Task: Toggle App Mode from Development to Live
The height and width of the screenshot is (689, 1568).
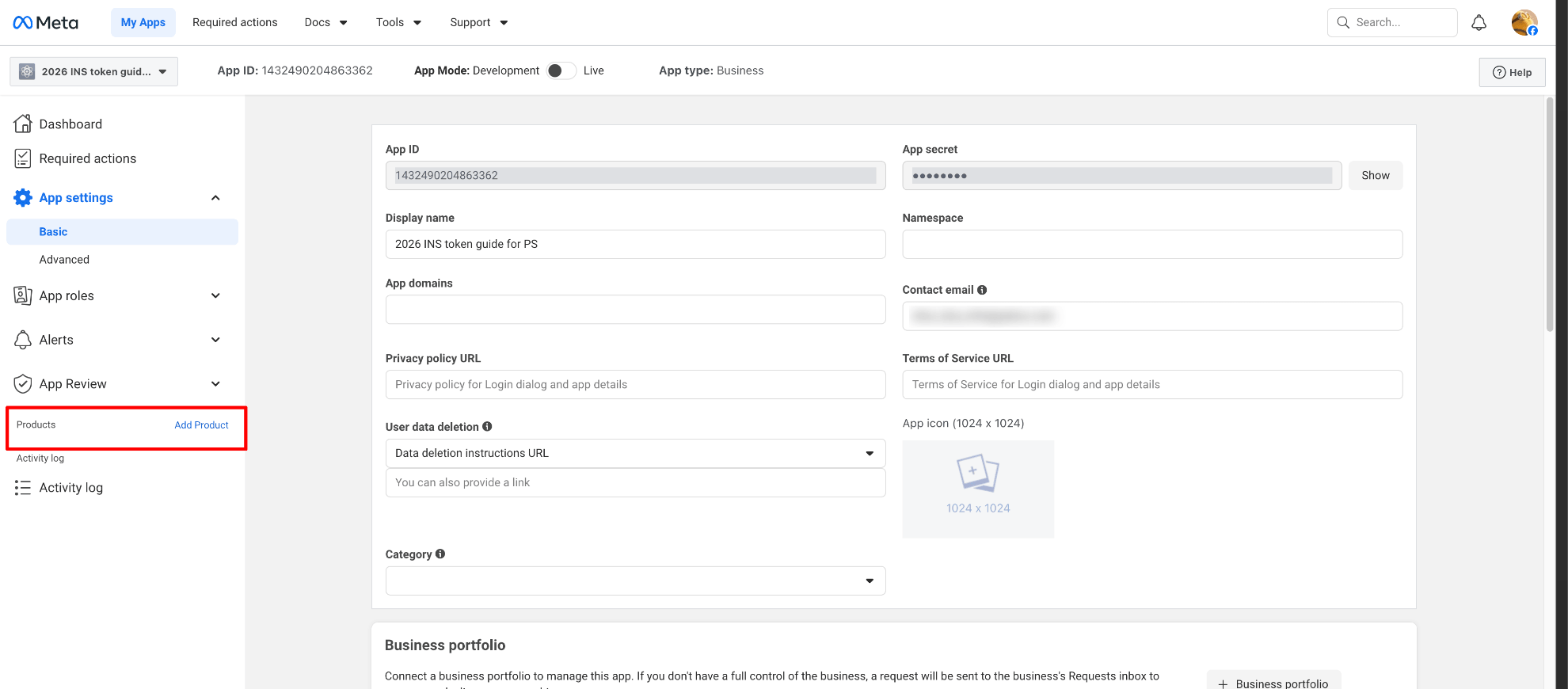Action: point(561,70)
